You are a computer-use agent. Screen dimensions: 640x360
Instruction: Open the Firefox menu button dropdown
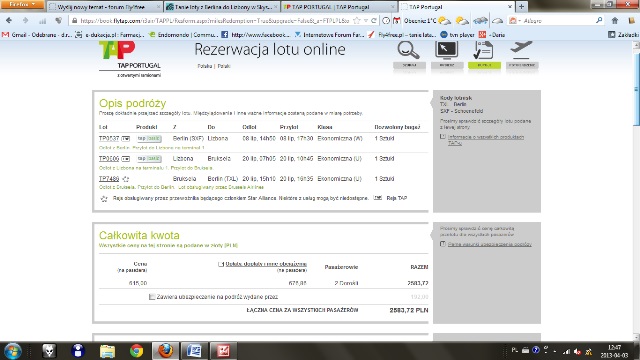tap(22, 5)
